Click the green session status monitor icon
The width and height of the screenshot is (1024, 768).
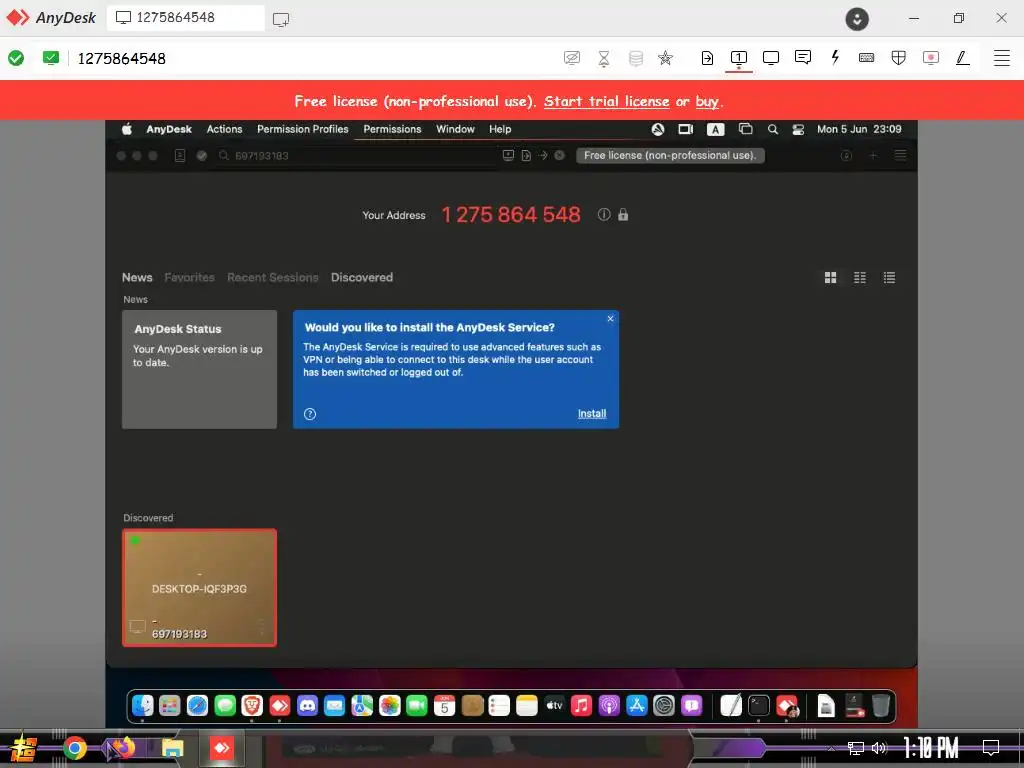click(x=50, y=58)
